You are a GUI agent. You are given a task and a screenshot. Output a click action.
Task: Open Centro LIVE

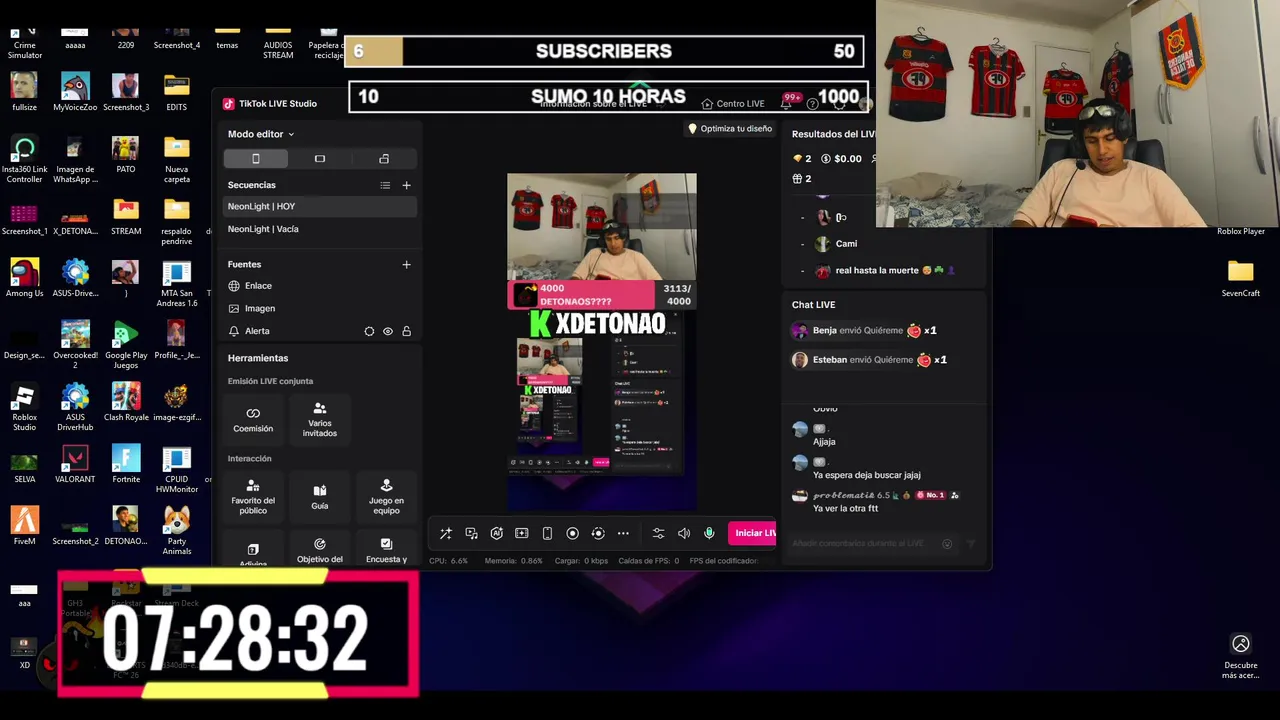pos(733,104)
